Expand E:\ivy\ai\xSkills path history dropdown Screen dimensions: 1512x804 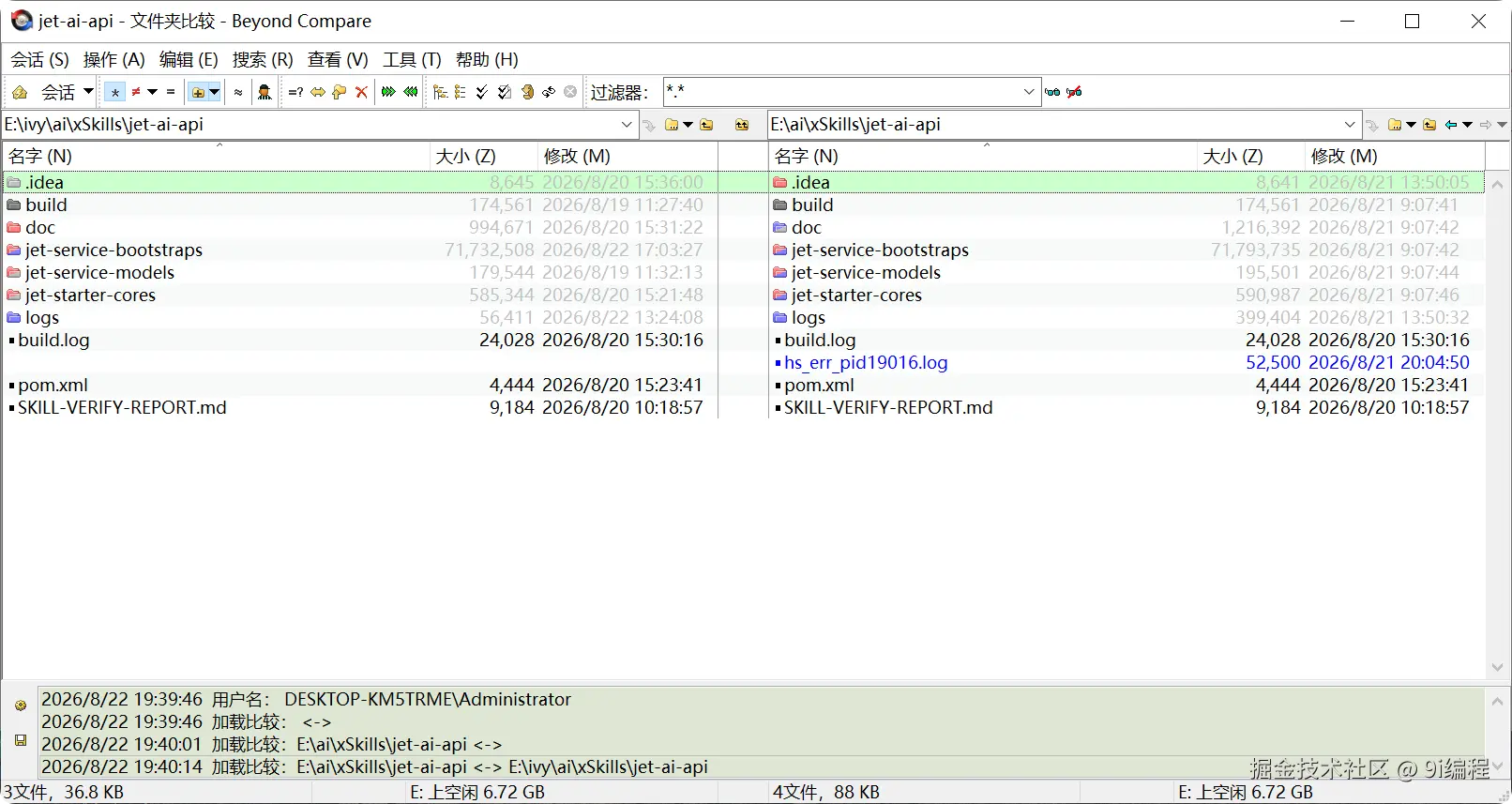point(627,125)
